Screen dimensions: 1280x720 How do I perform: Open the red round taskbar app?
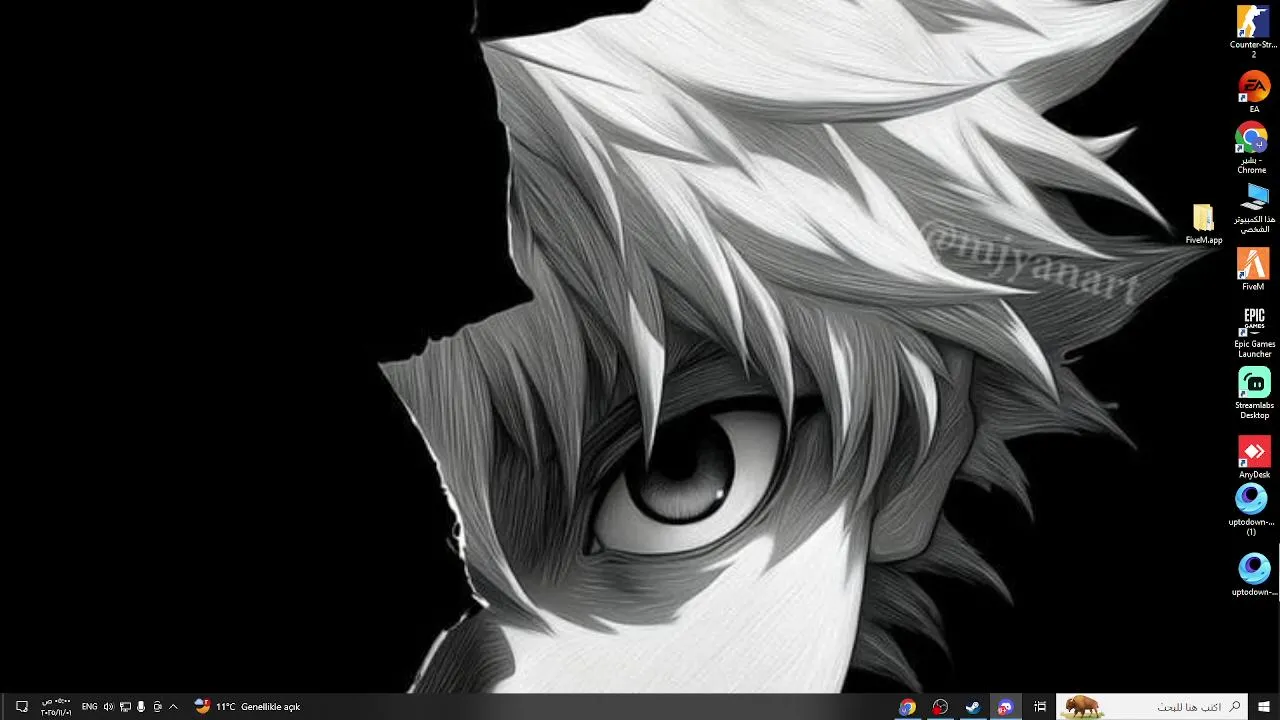(x=940, y=707)
